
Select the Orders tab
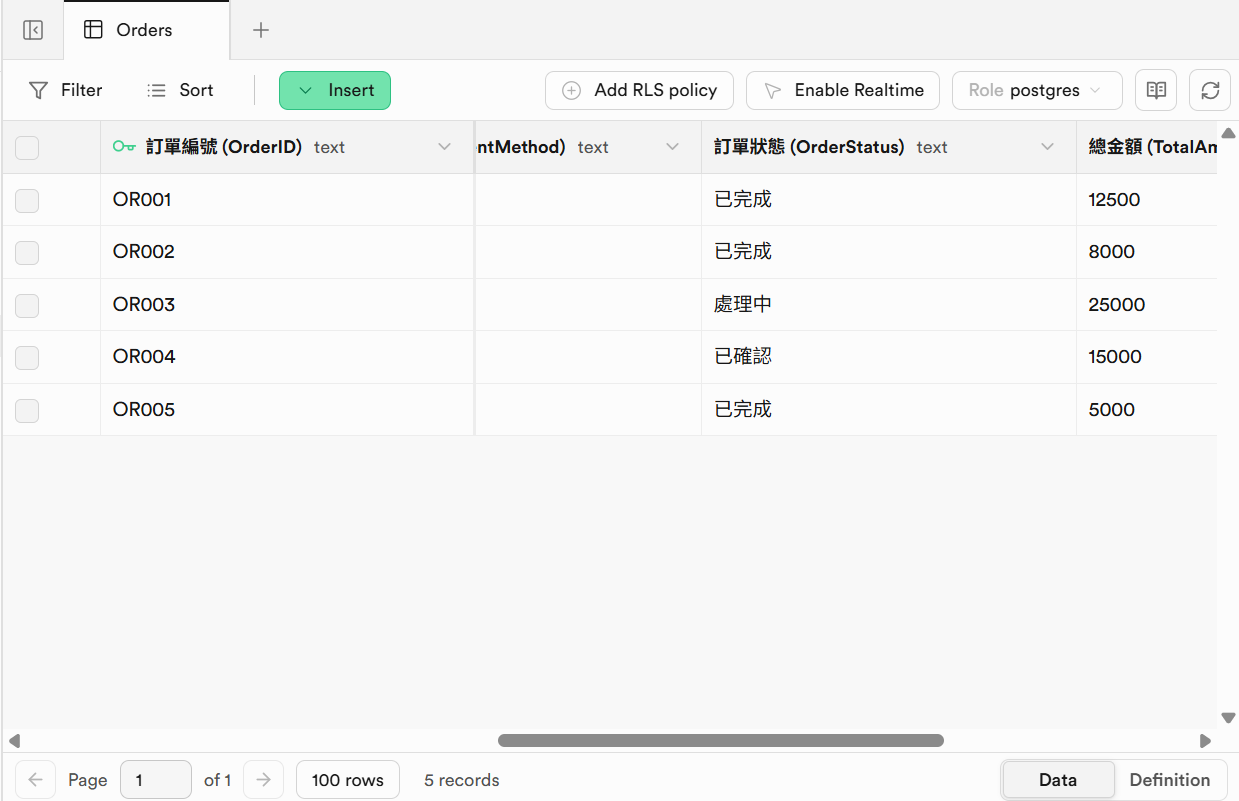coord(145,30)
